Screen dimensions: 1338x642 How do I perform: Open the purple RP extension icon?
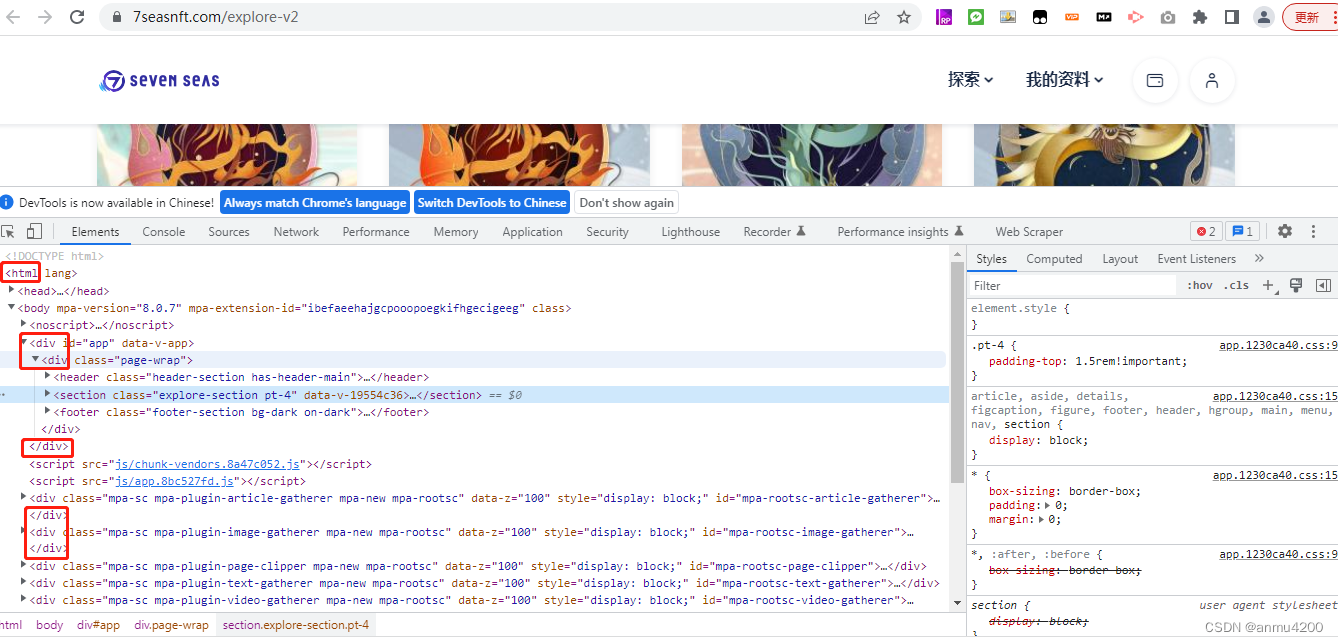pyautogui.click(x=944, y=17)
